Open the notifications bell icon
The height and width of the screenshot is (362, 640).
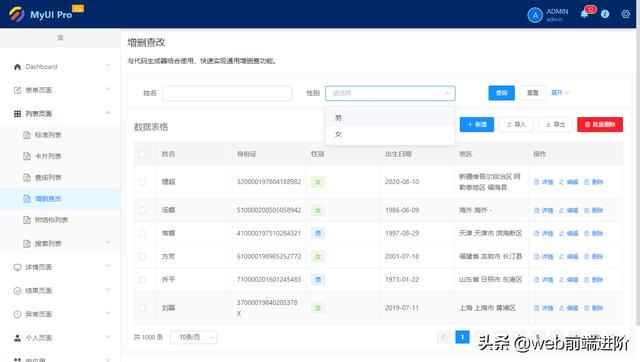click(584, 14)
